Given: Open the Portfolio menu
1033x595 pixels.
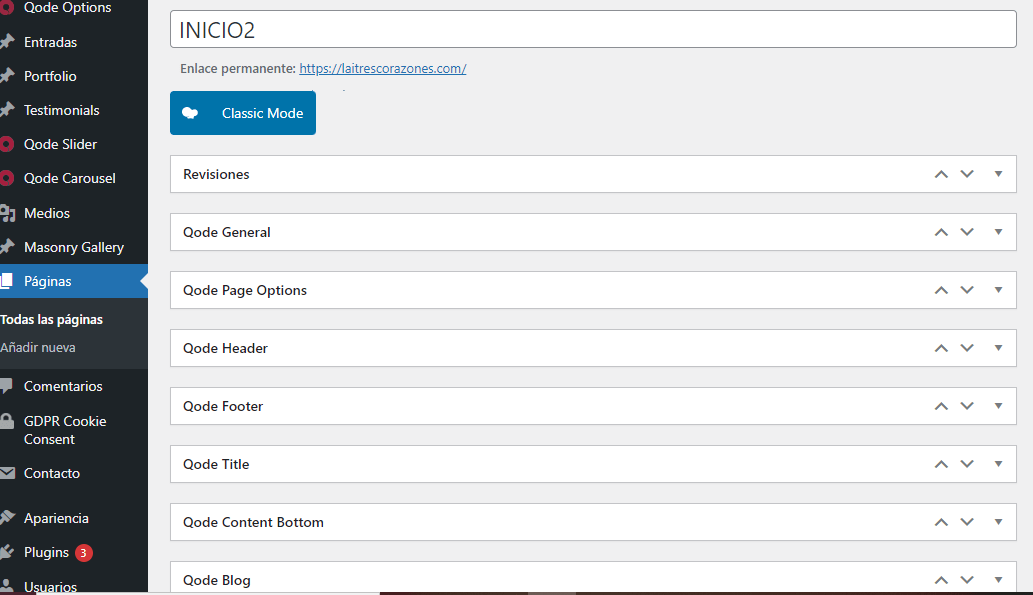Looking at the screenshot, I should point(50,76).
